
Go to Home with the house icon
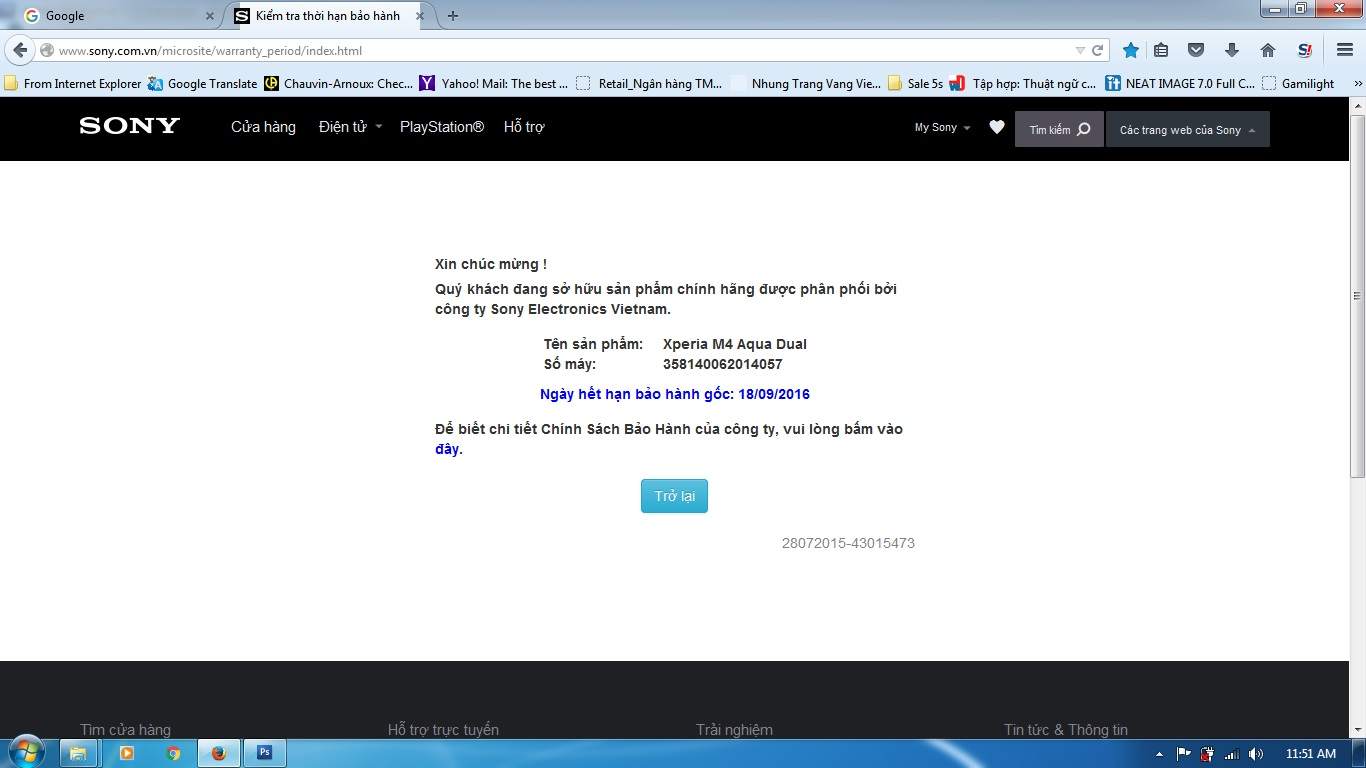1268,50
